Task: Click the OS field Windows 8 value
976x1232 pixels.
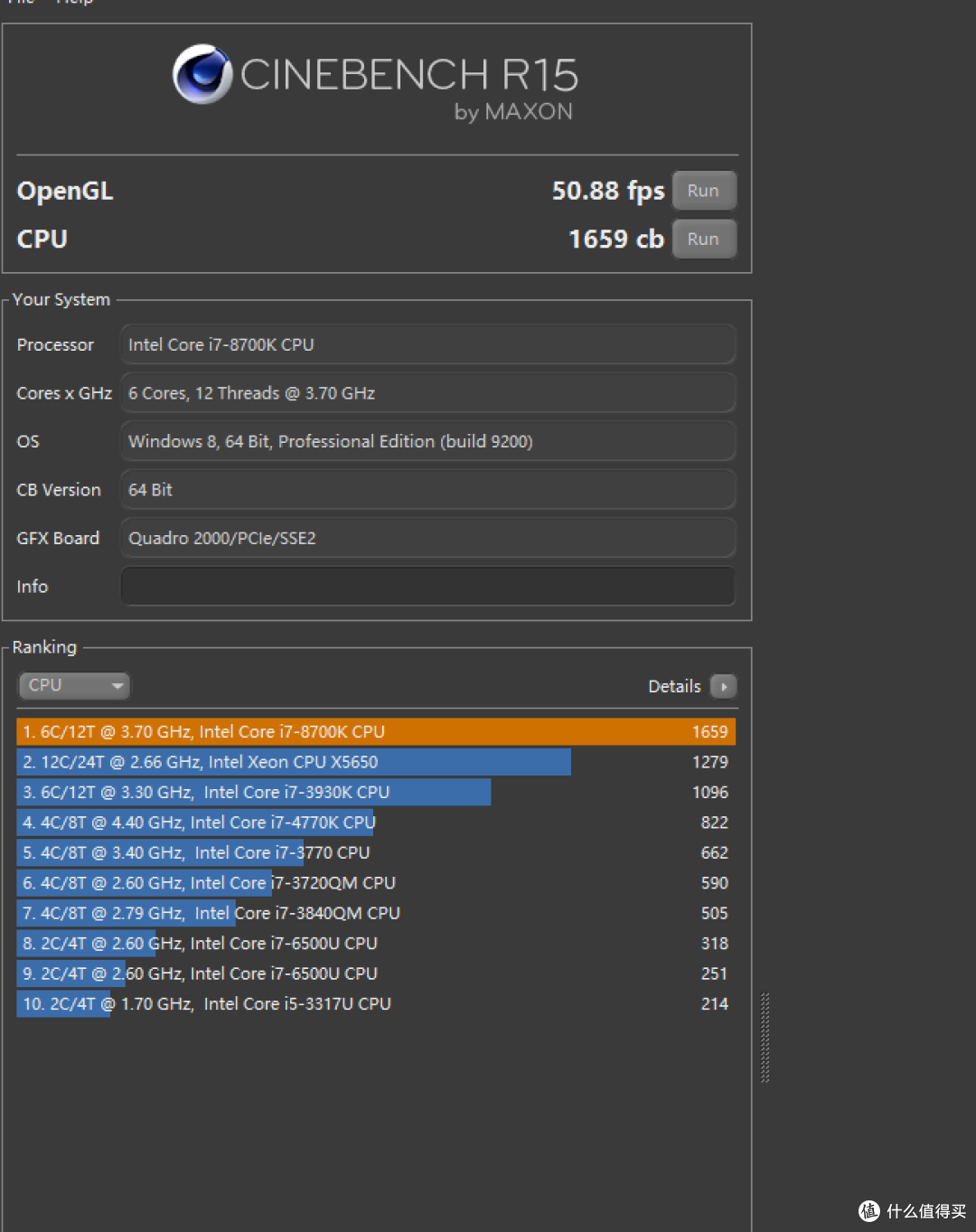Action: coord(427,442)
